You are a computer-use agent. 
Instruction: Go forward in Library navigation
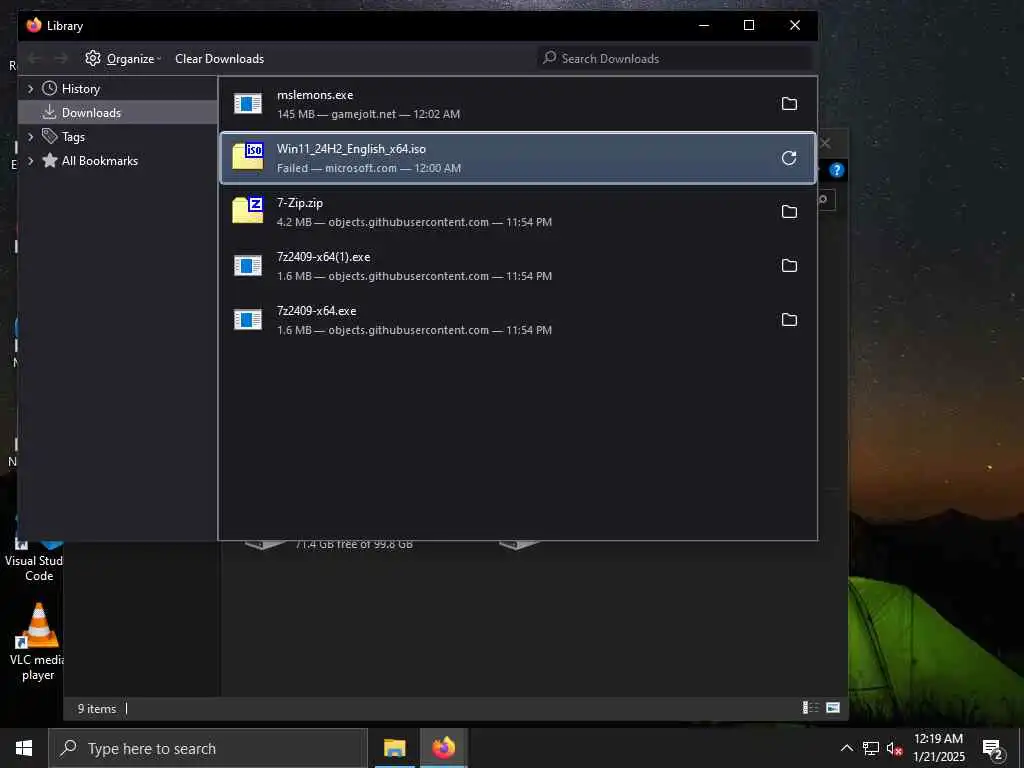point(61,58)
